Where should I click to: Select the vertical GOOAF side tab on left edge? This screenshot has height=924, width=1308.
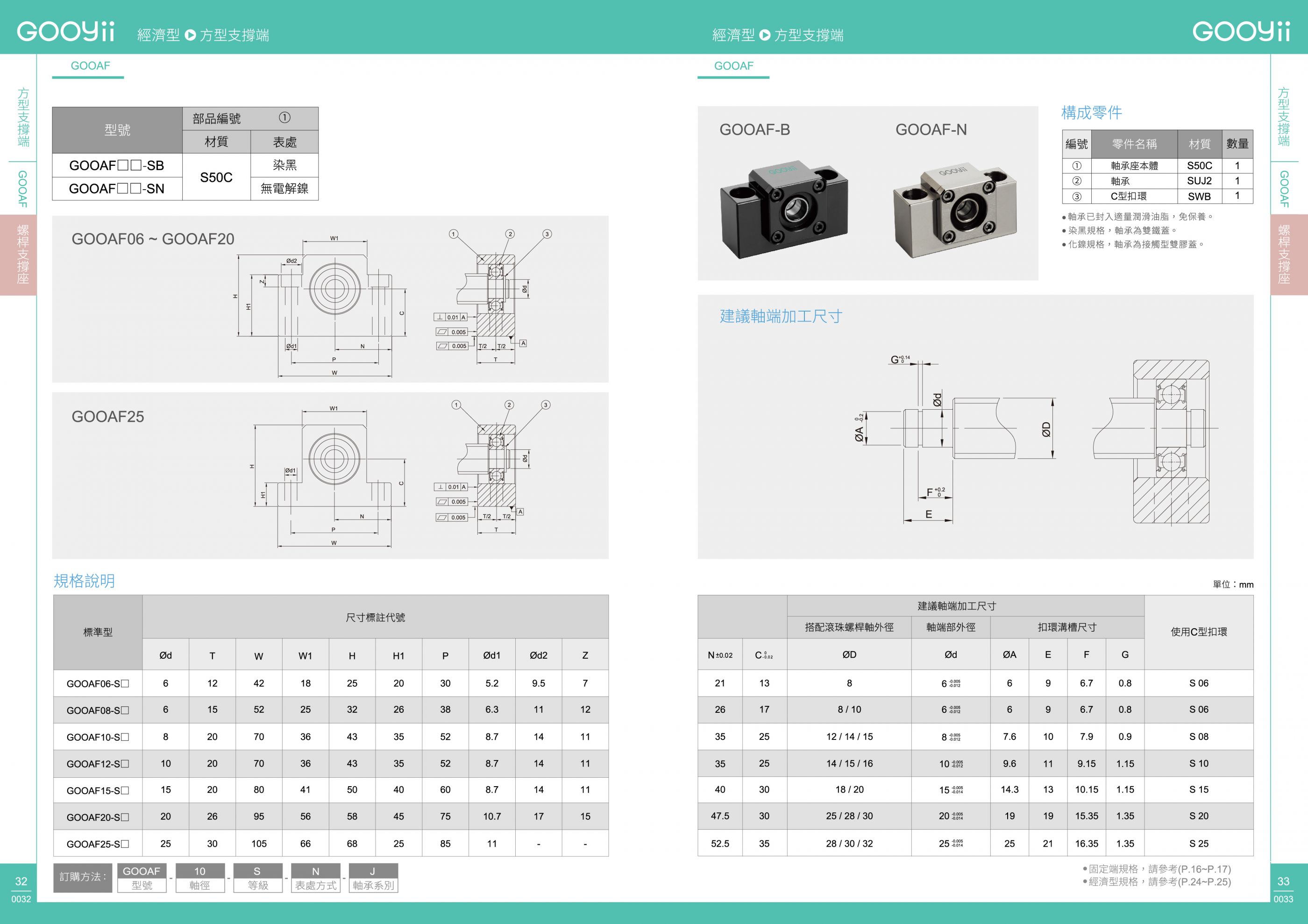pyautogui.click(x=23, y=189)
